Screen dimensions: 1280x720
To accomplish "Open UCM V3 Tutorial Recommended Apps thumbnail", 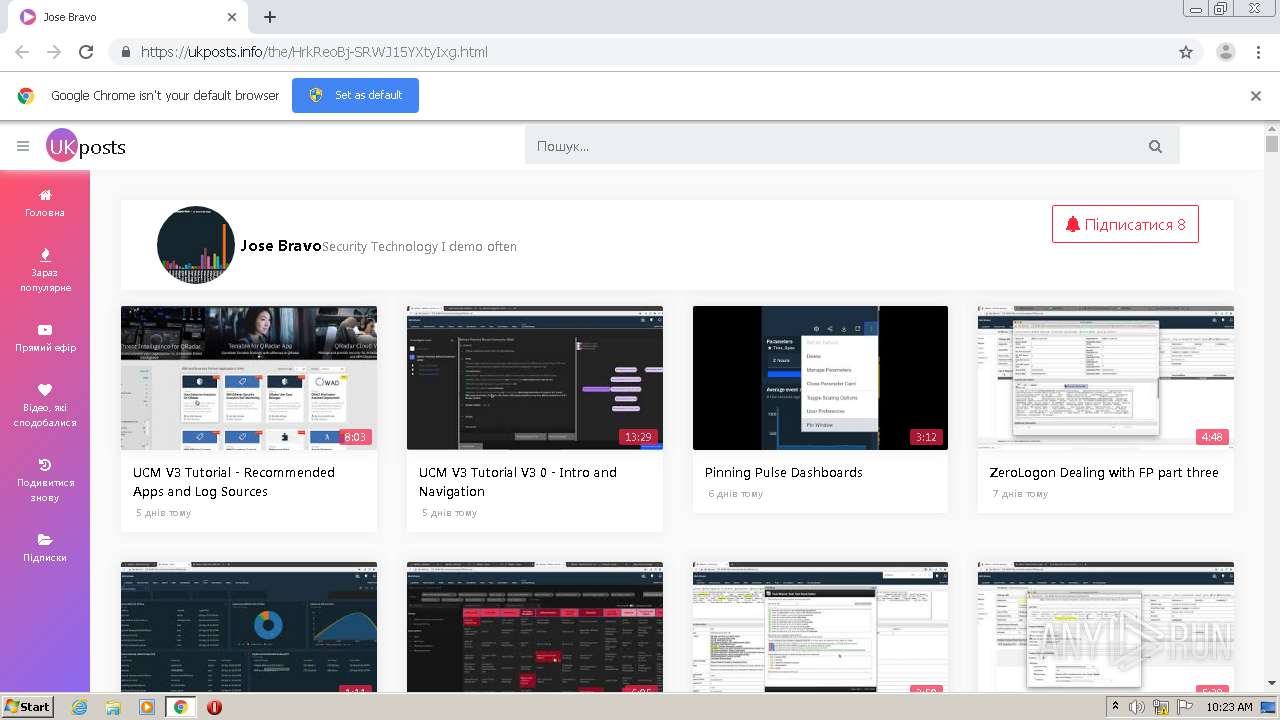I will click(249, 378).
